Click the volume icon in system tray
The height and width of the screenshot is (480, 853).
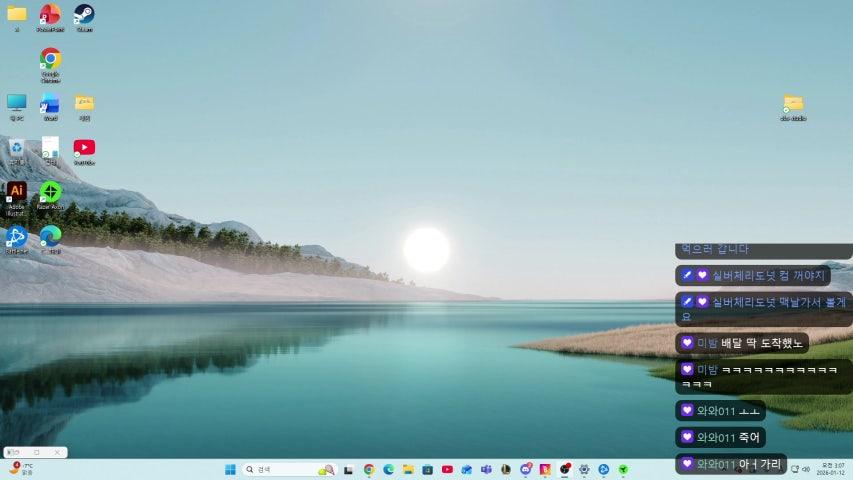pos(807,469)
